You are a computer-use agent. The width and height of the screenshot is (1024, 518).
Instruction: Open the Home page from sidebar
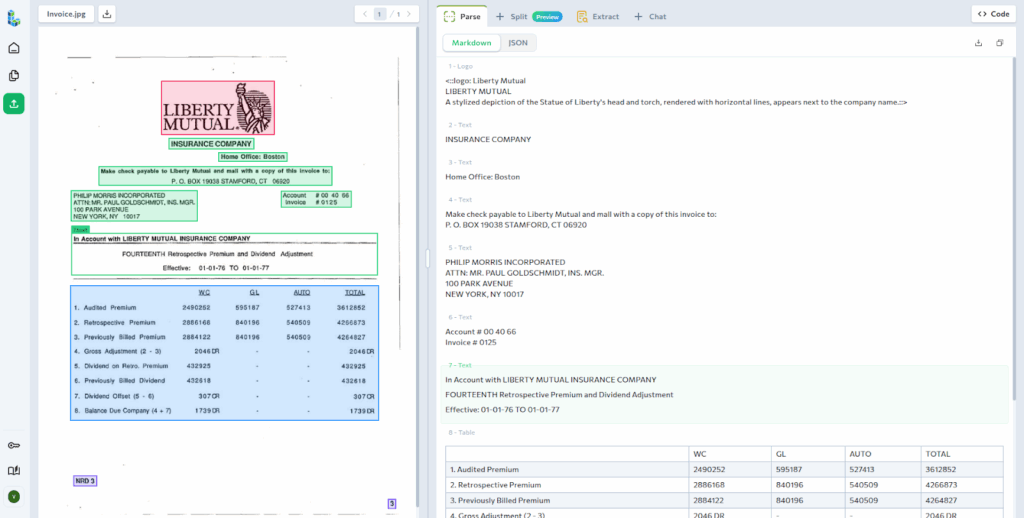[14, 47]
